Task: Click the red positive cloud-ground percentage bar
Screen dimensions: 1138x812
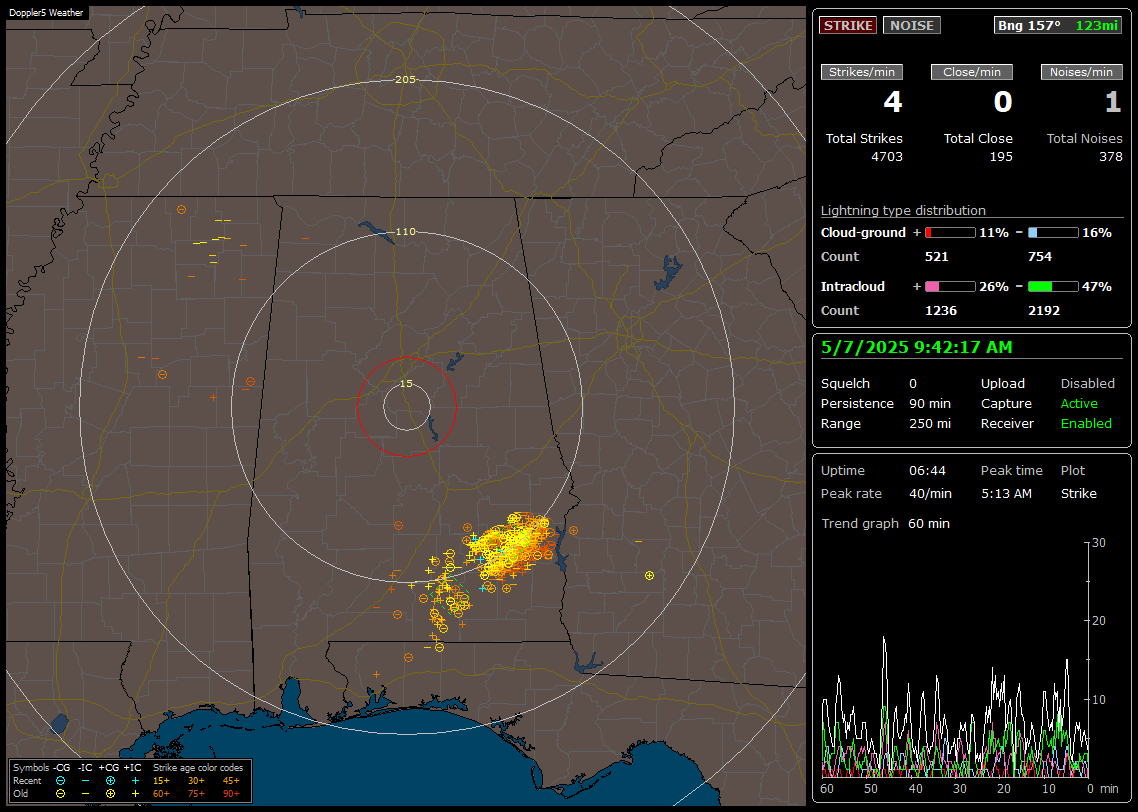Action: click(950, 233)
